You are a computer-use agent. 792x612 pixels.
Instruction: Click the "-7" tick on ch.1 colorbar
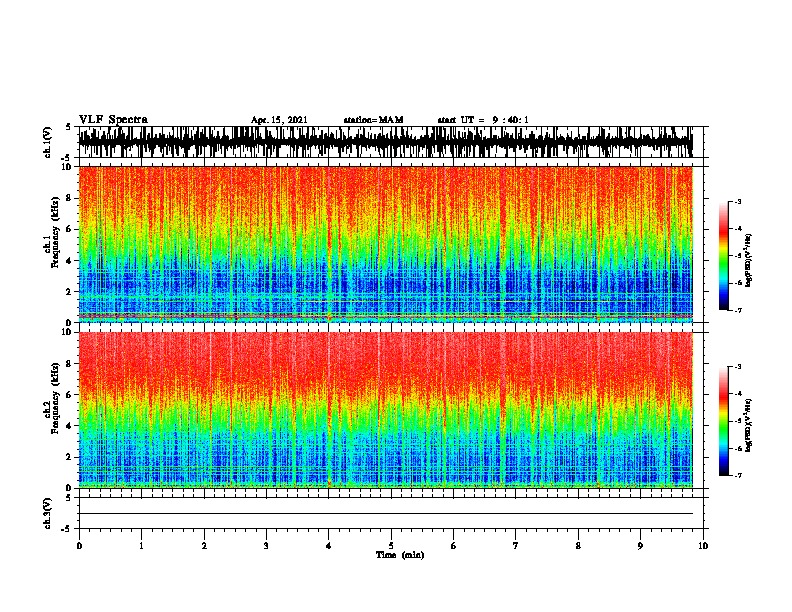(x=738, y=310)
